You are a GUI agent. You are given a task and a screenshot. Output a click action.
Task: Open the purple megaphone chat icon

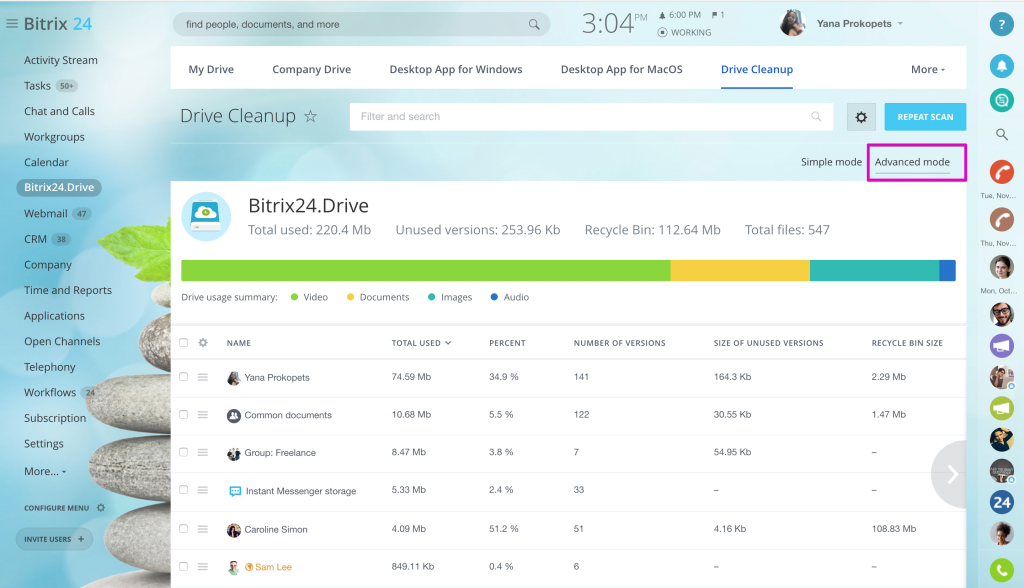pyautogui.click(x=1001, y=345)
